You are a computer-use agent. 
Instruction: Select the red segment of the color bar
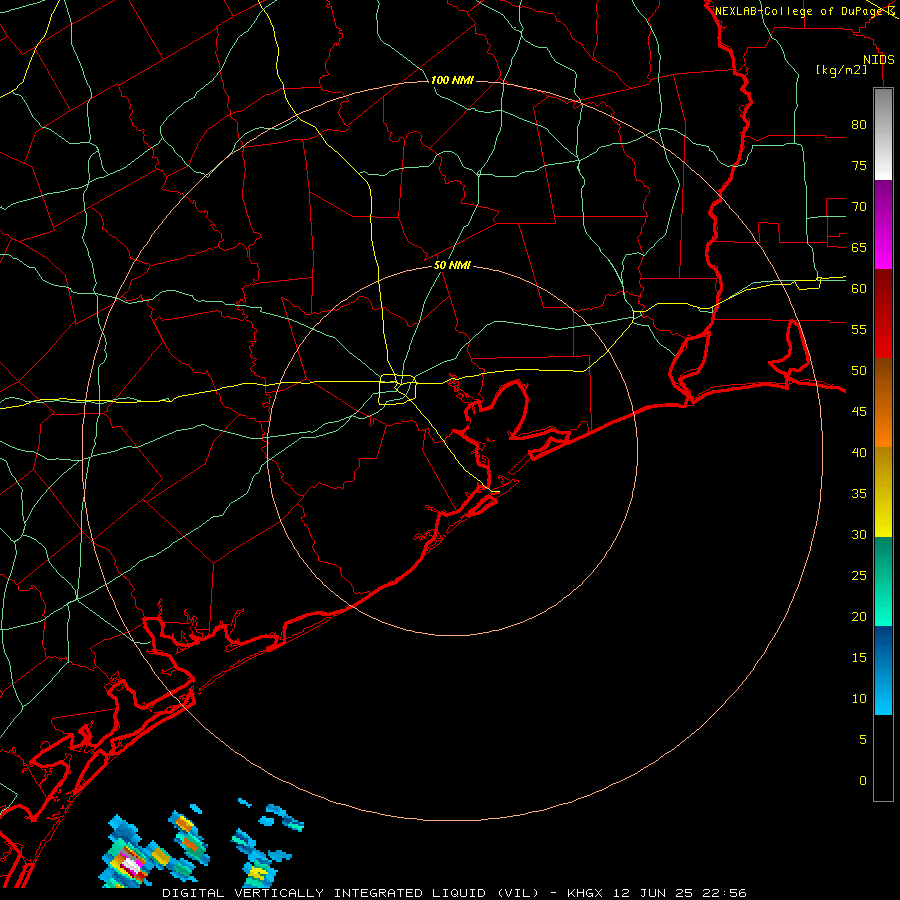coord(883,313)
